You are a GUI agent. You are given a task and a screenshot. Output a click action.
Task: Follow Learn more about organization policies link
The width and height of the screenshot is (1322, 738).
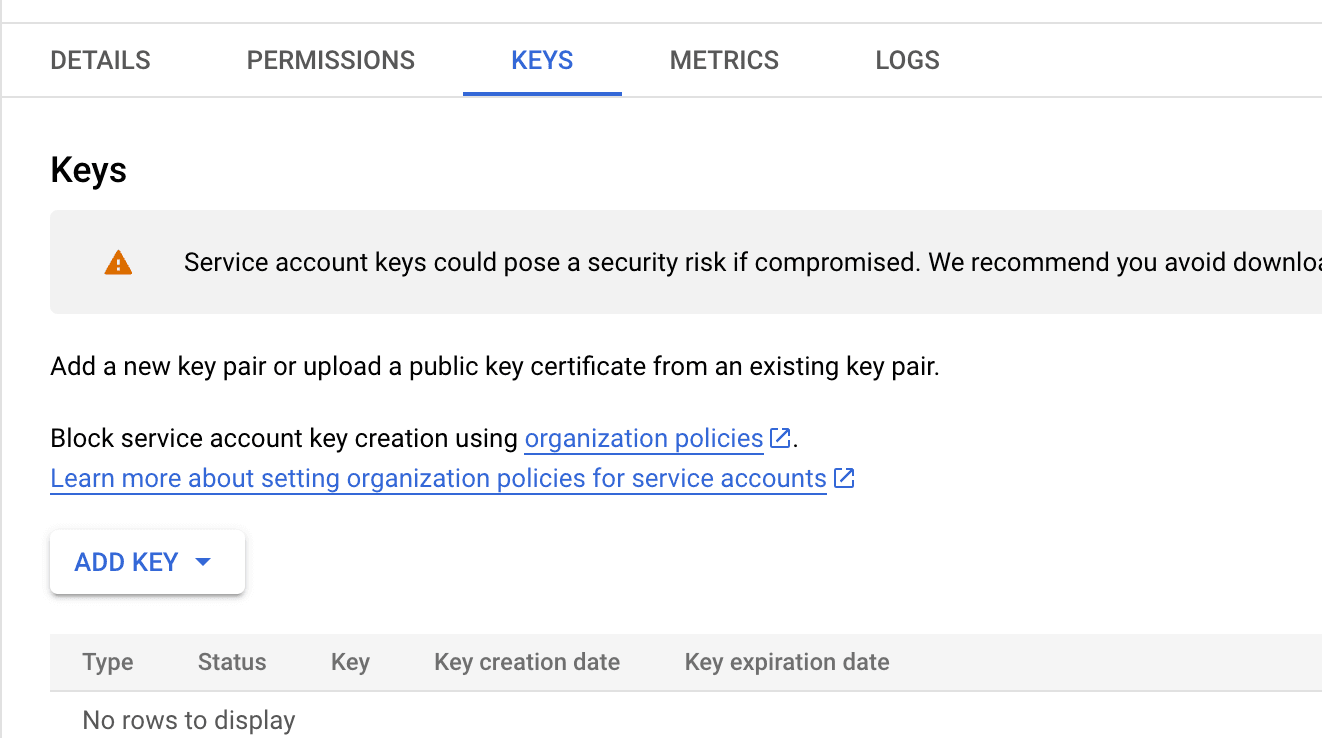(x=438, y=478)
